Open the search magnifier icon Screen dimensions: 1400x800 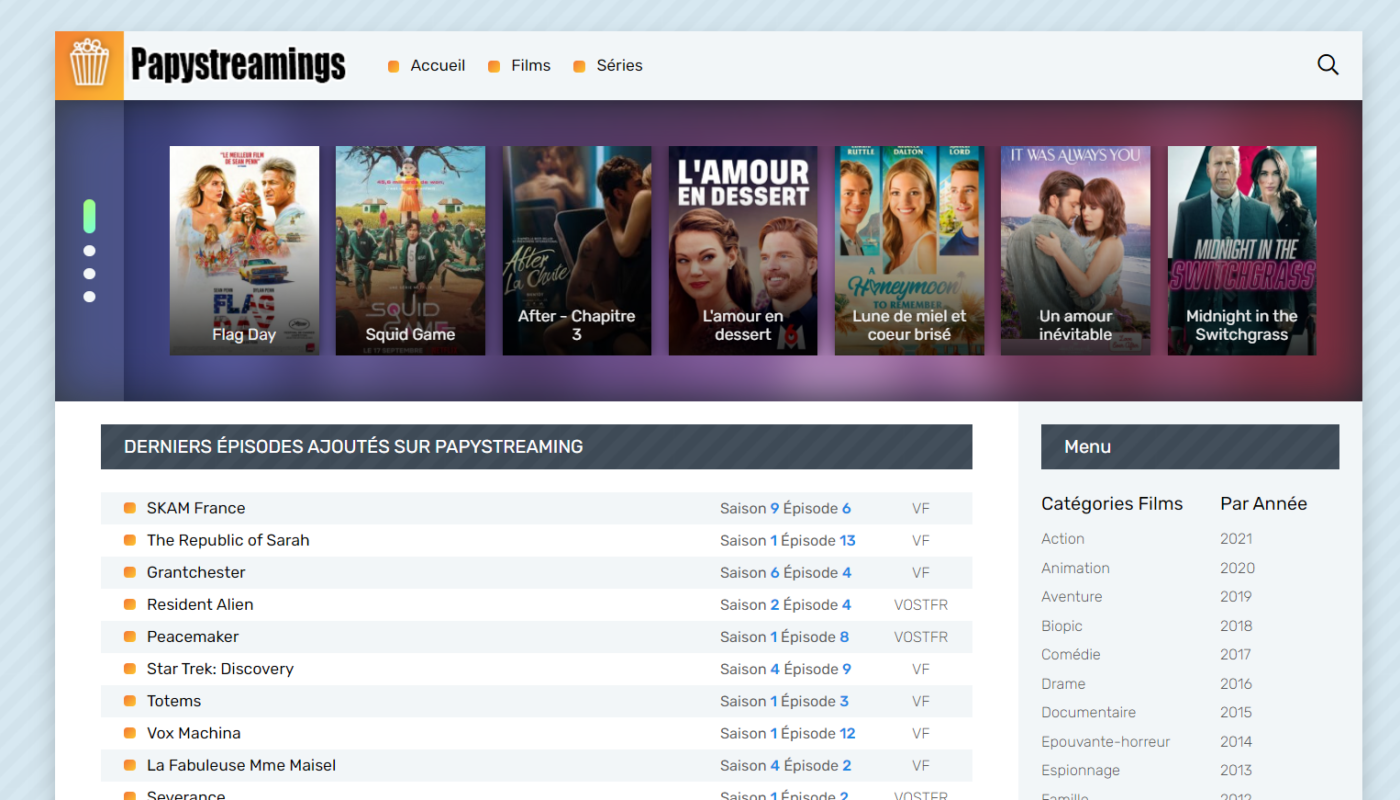click(1327, 65)
